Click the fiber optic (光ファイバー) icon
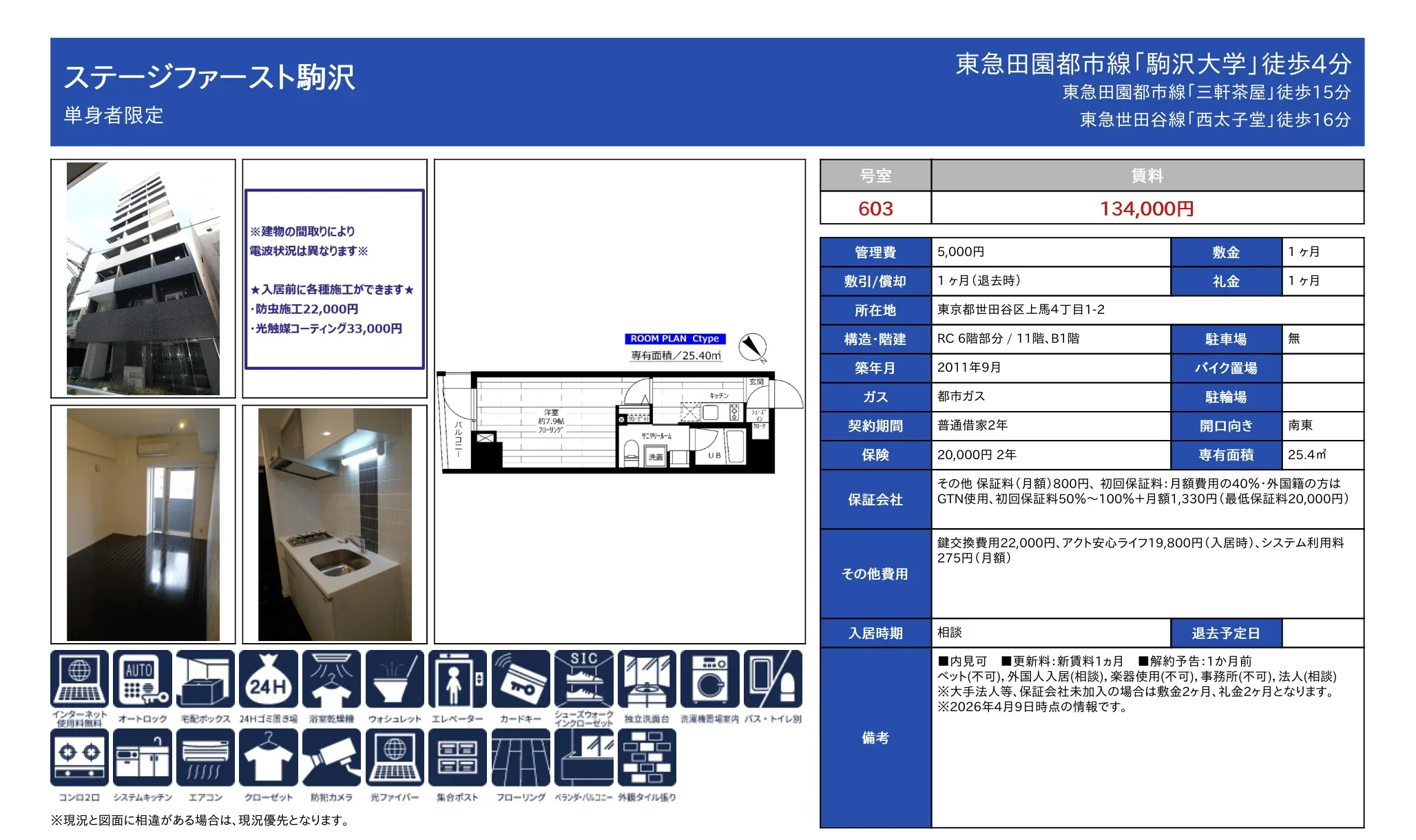This screenshot has height=840, width=1416. tap(395, 757)
